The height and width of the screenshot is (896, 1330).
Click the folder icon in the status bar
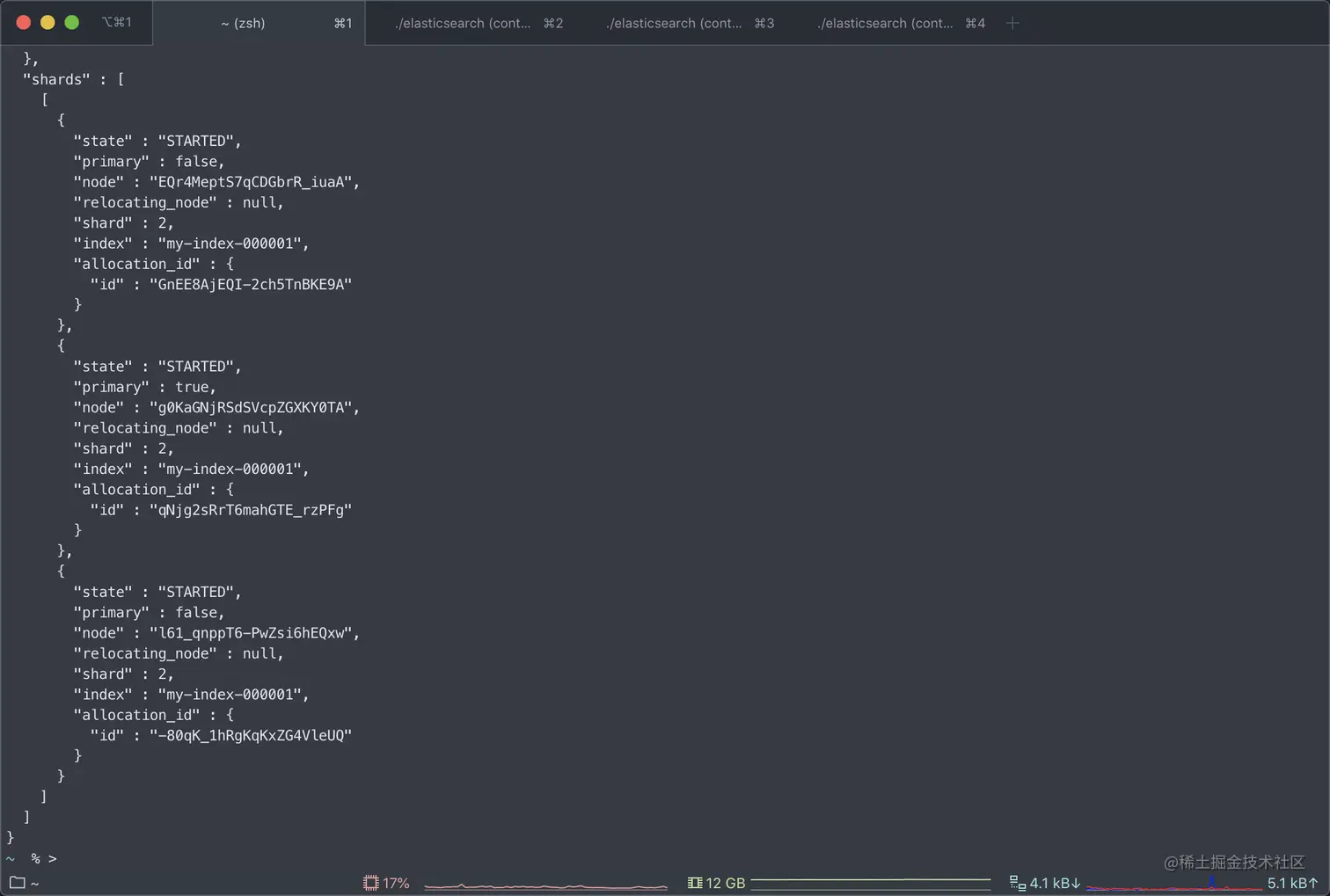[x=17, y=883]
